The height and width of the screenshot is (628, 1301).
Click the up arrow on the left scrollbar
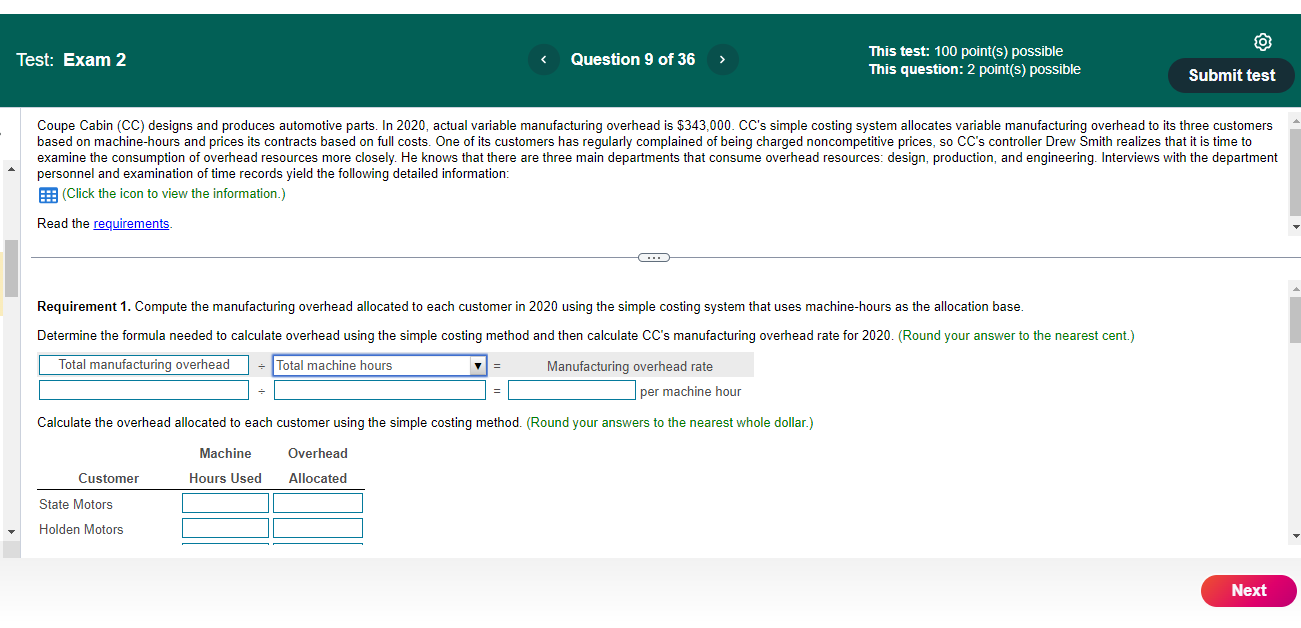pyautogui.click(x=11, y=168)
